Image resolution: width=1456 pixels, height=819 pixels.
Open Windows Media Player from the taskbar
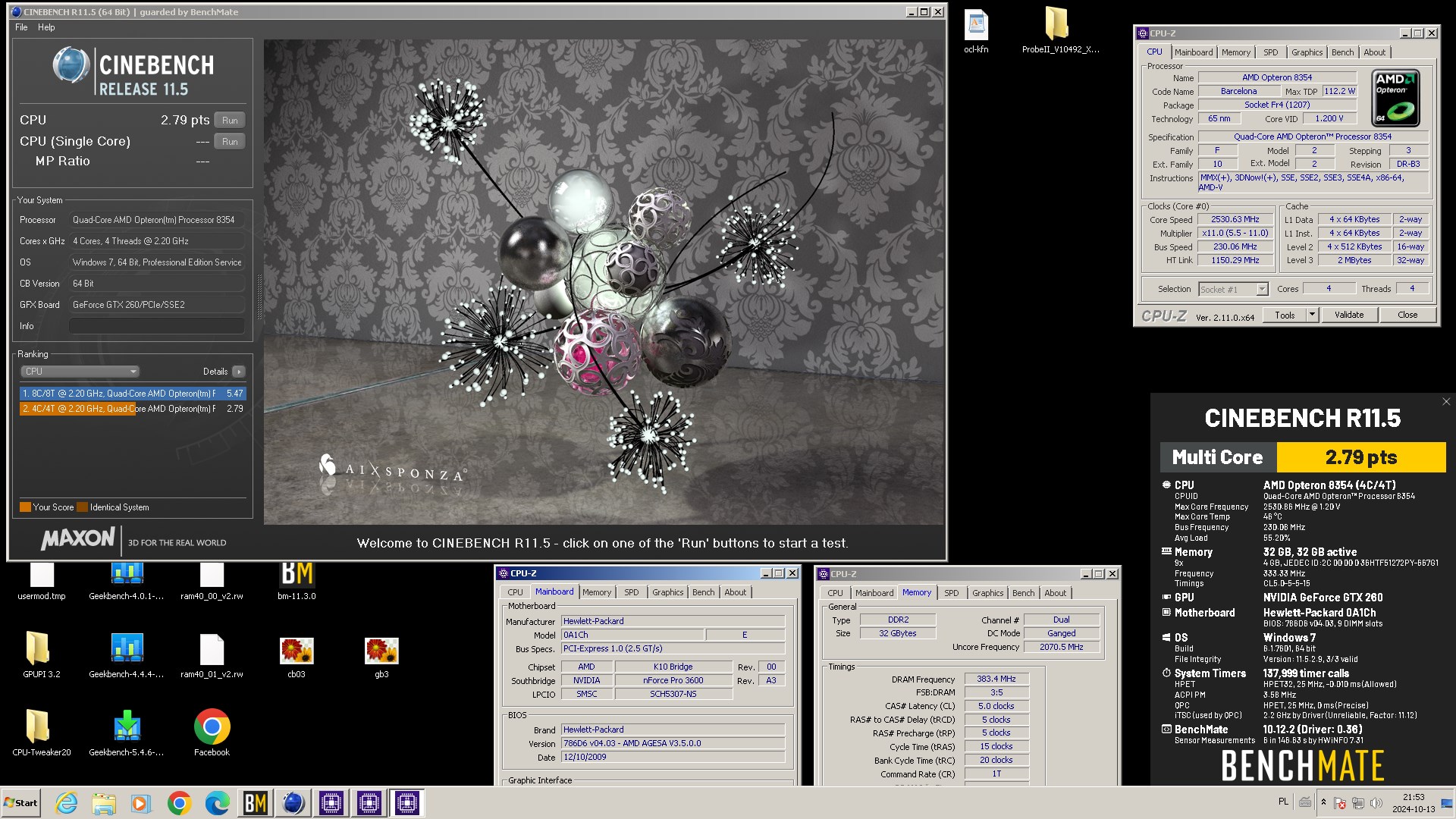click(142, 803)
